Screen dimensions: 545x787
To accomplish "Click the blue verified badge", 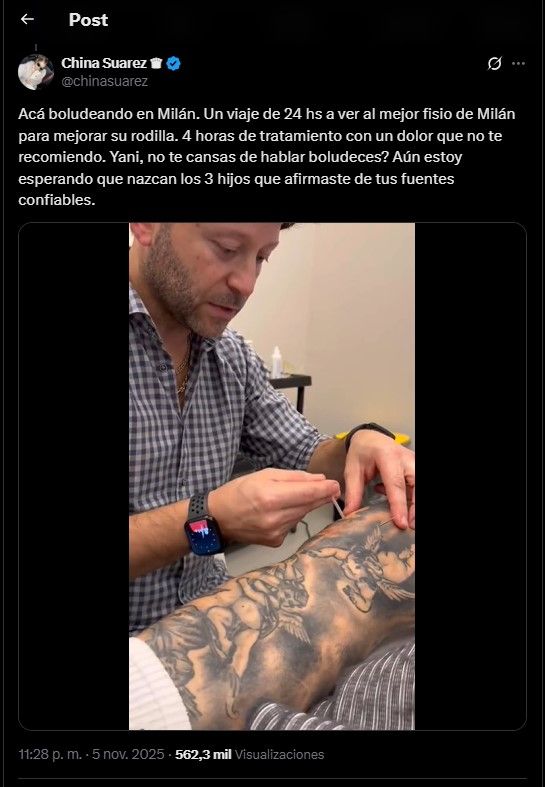I will point(173,64).
